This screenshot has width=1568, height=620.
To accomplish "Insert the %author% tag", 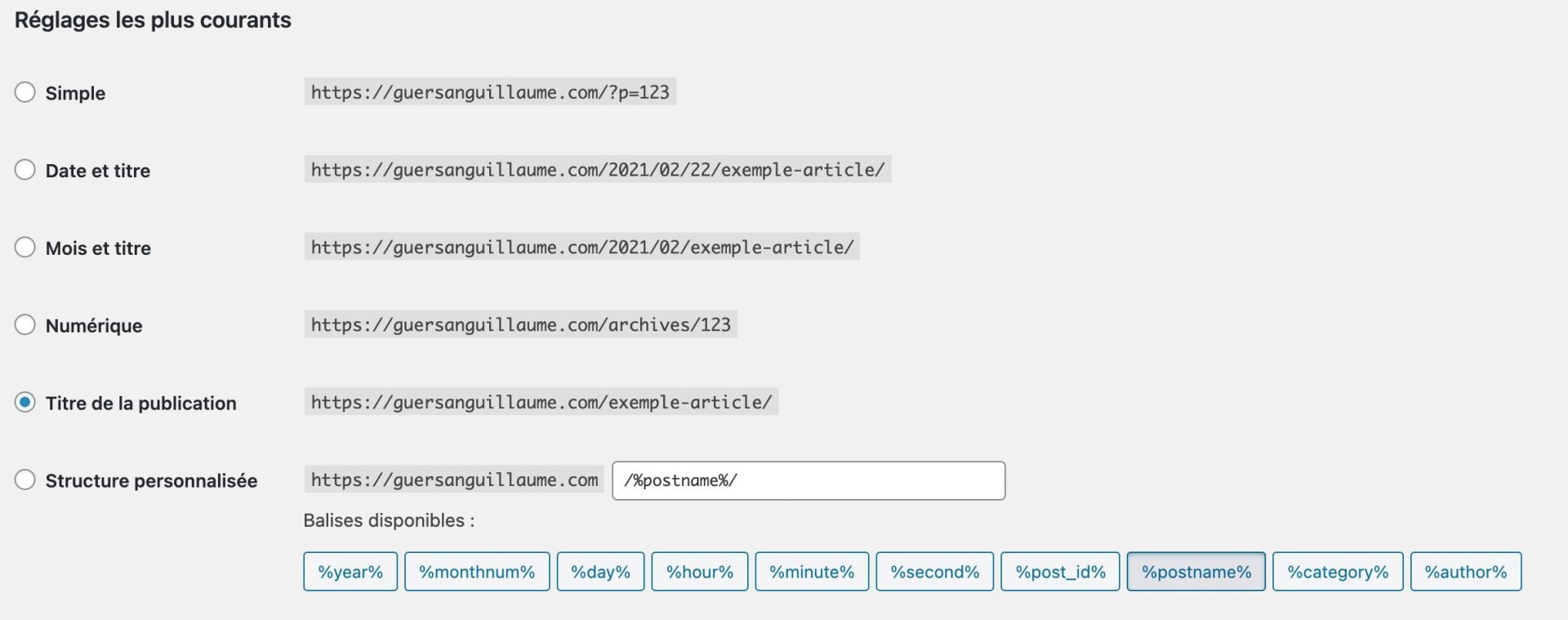I will pyautogui.click(x=1466, y=572).
